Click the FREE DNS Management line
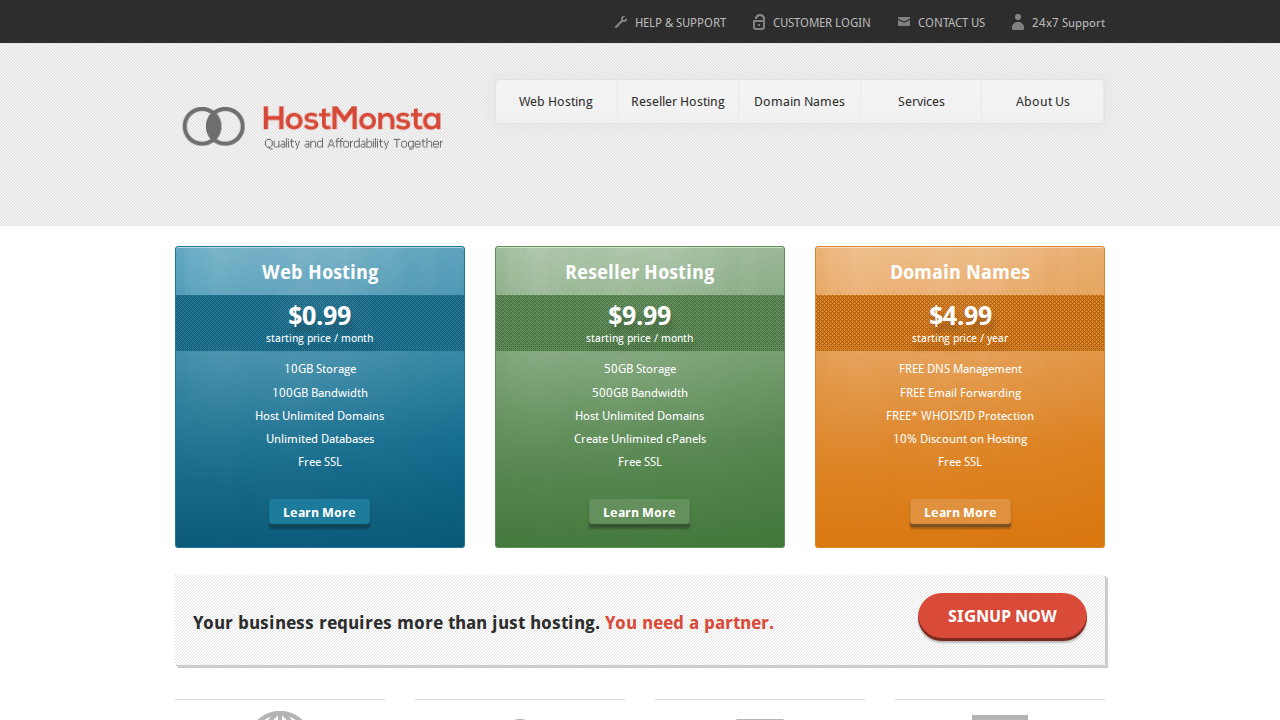Image resolution: width=1280 pixels, height=720 pixels. pos(960,369)
